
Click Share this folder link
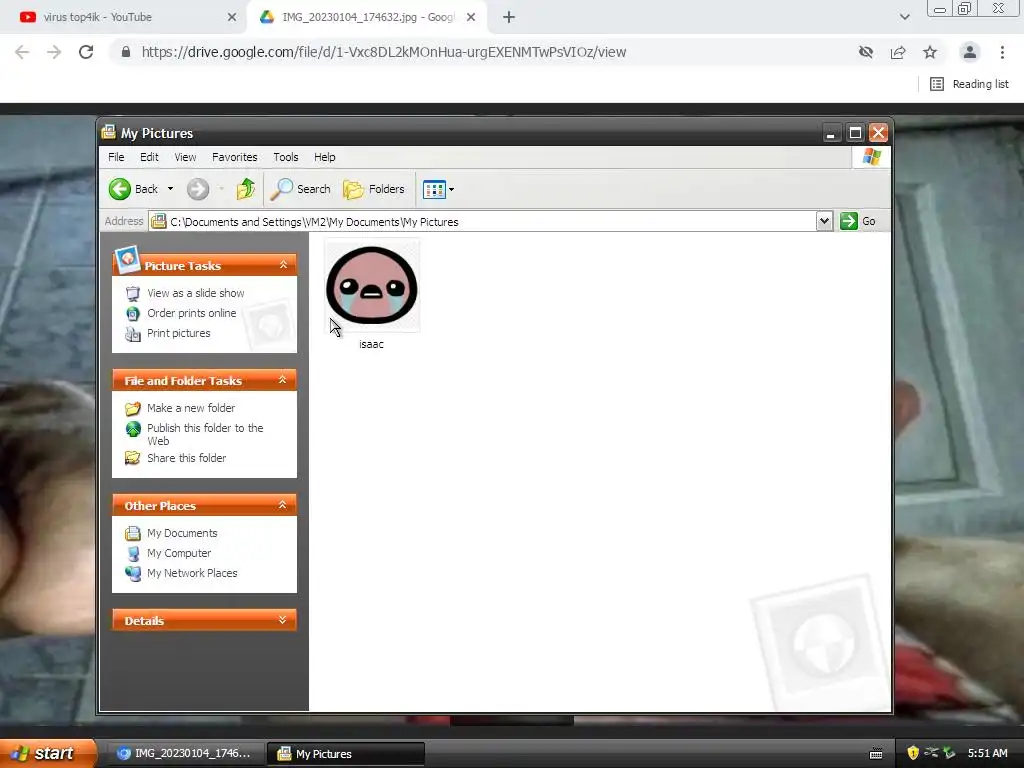[x=186, y=458]
